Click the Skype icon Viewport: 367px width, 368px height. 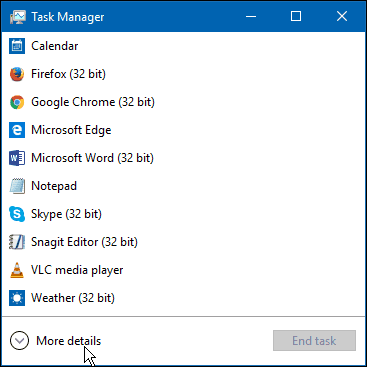click(17, 214)
